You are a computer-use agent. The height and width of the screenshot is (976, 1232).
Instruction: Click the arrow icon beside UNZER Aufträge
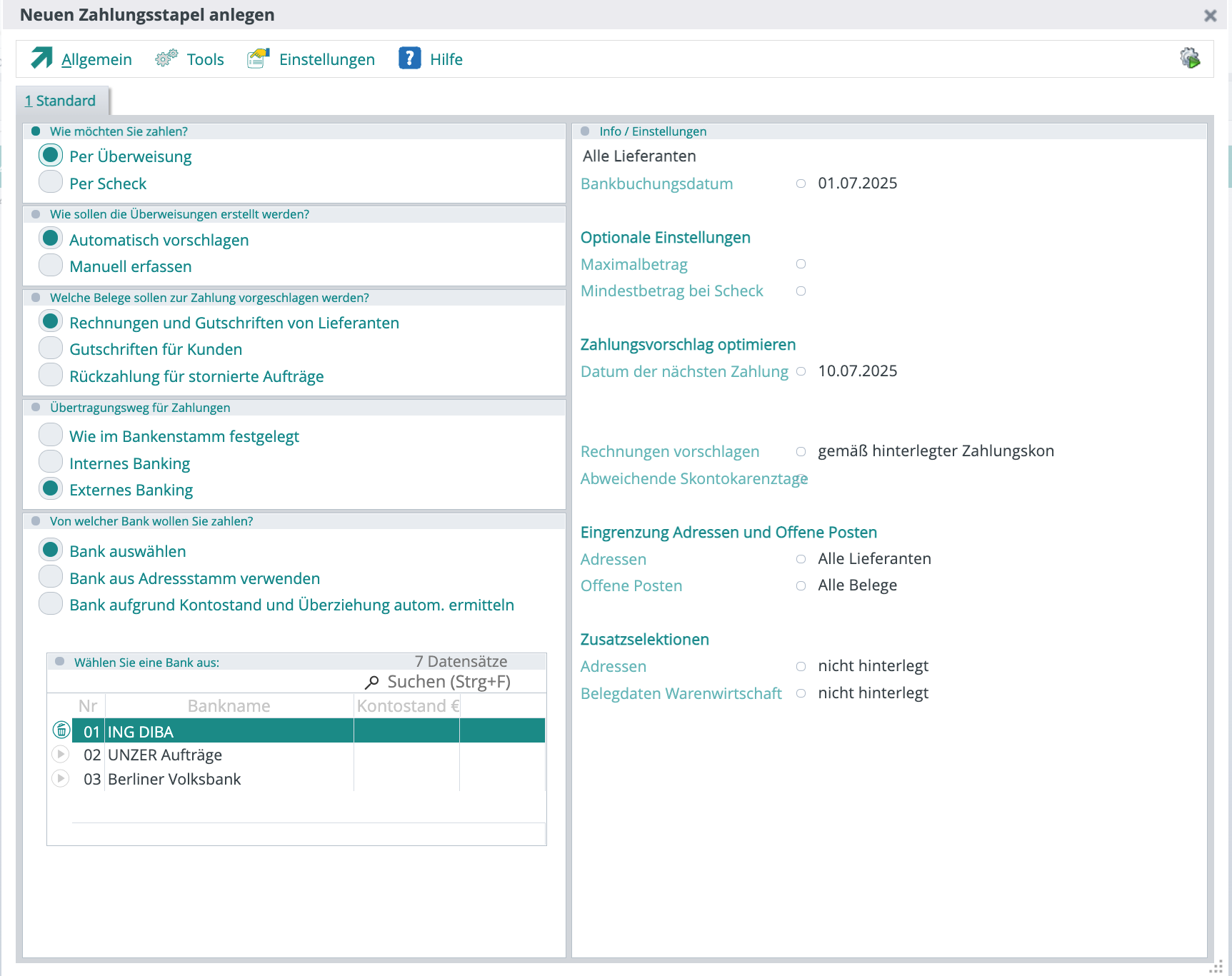point(61,754)
